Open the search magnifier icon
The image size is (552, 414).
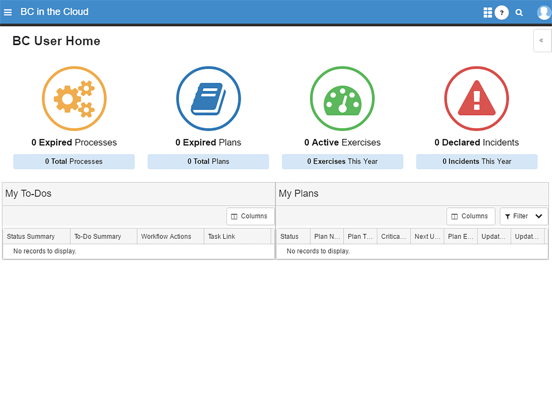tap(519, 13)
